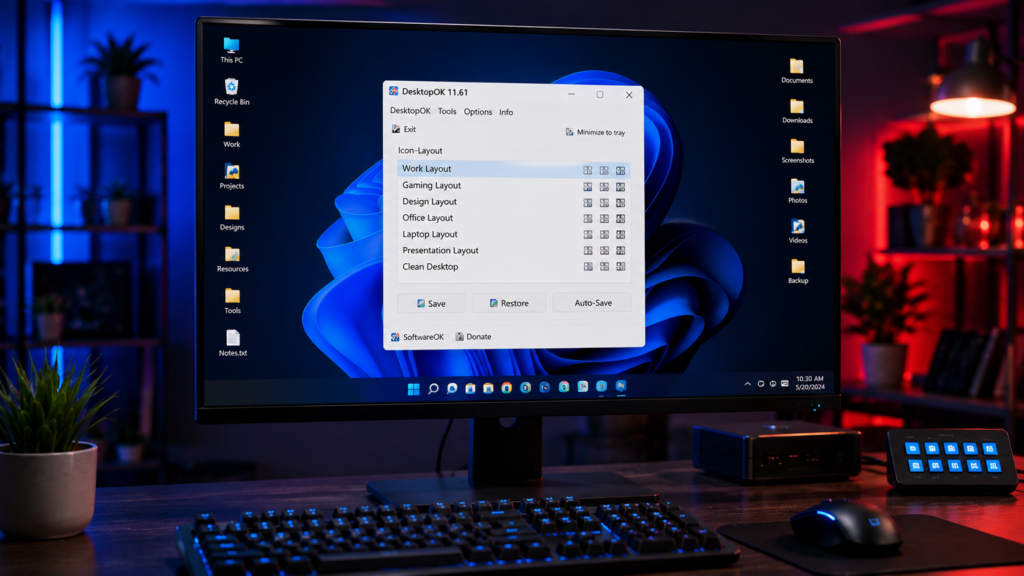This screenshot has height=576, width=1024.
Task: Click the Restore button
Action: point(509,303)
